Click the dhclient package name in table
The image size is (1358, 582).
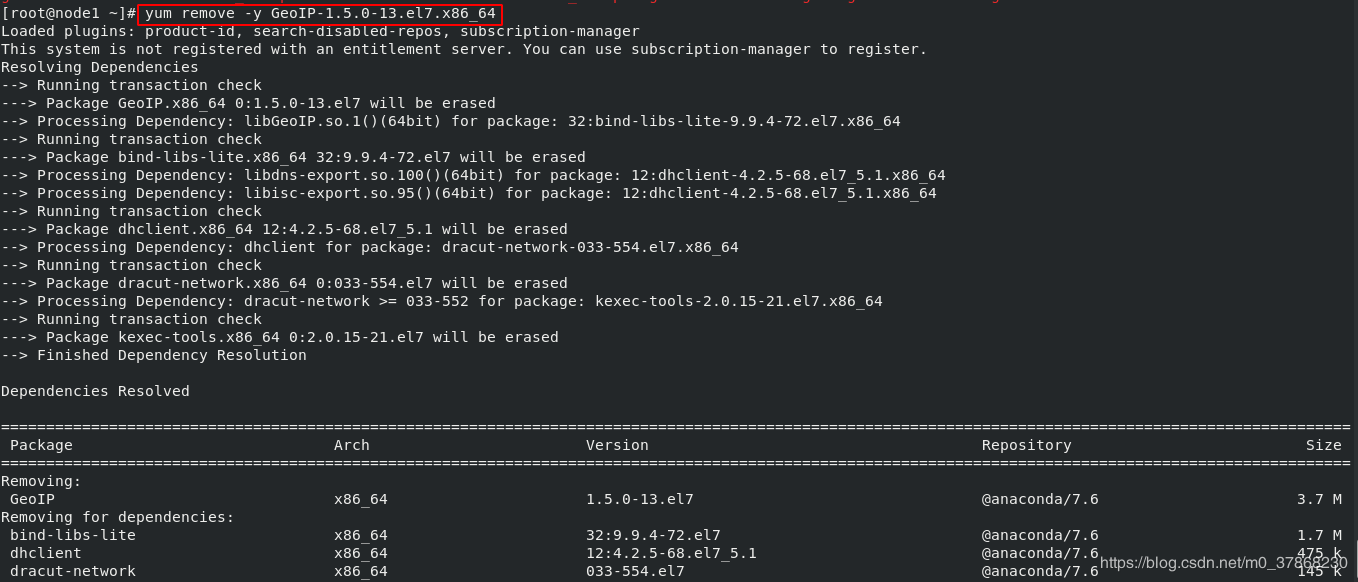pos(45,553)
